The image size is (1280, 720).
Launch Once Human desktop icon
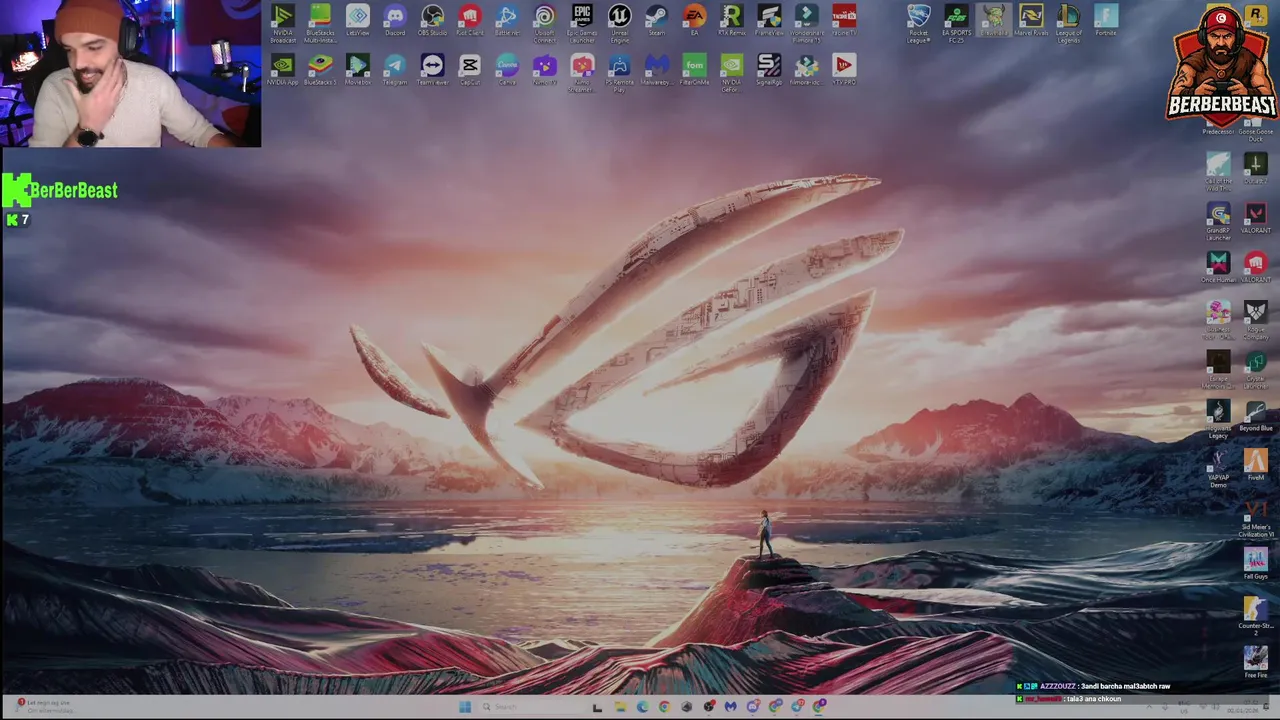pyautogui.click(x=1218, y=267)
